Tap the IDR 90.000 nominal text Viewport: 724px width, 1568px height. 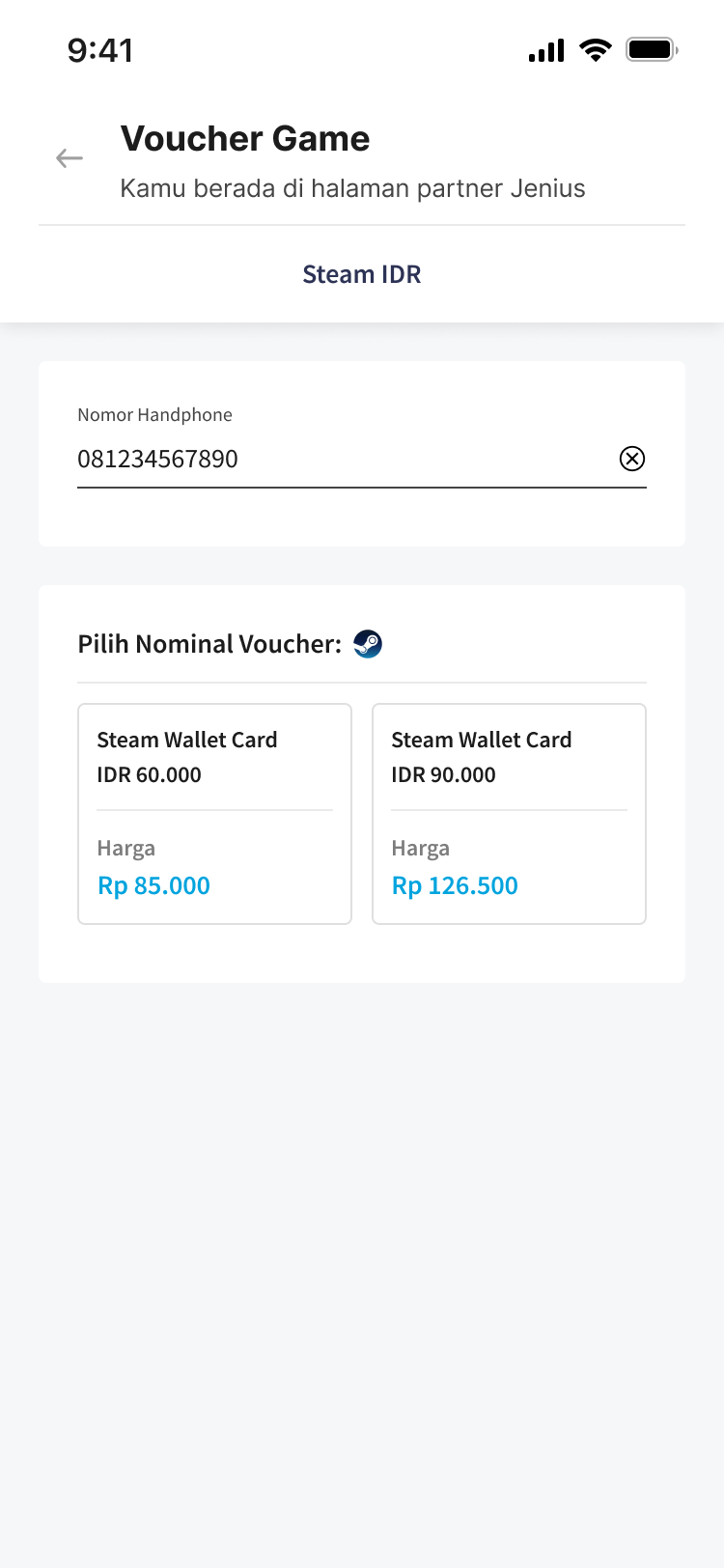443,775
